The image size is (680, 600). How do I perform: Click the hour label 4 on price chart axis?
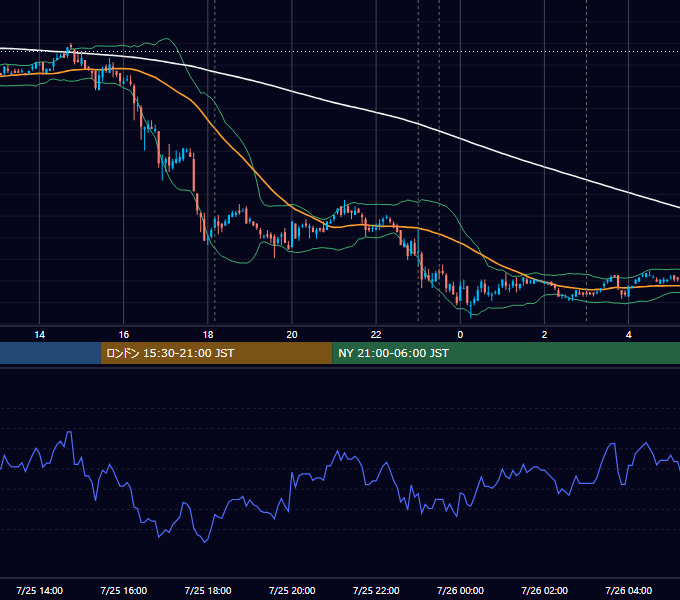click(x=628, y=335)
